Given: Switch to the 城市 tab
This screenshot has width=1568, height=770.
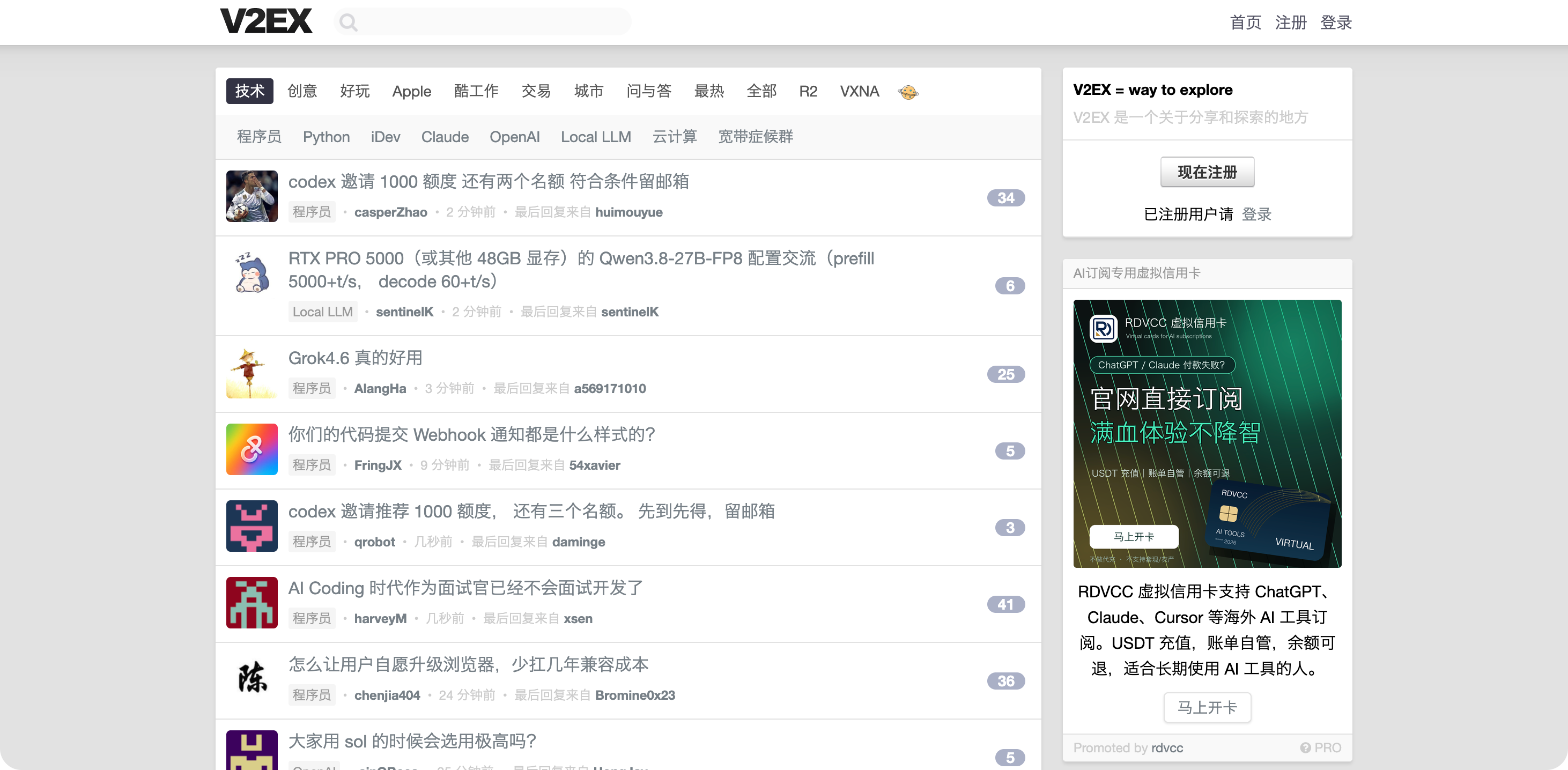Looking at the screenshot, I should point(589,91).
